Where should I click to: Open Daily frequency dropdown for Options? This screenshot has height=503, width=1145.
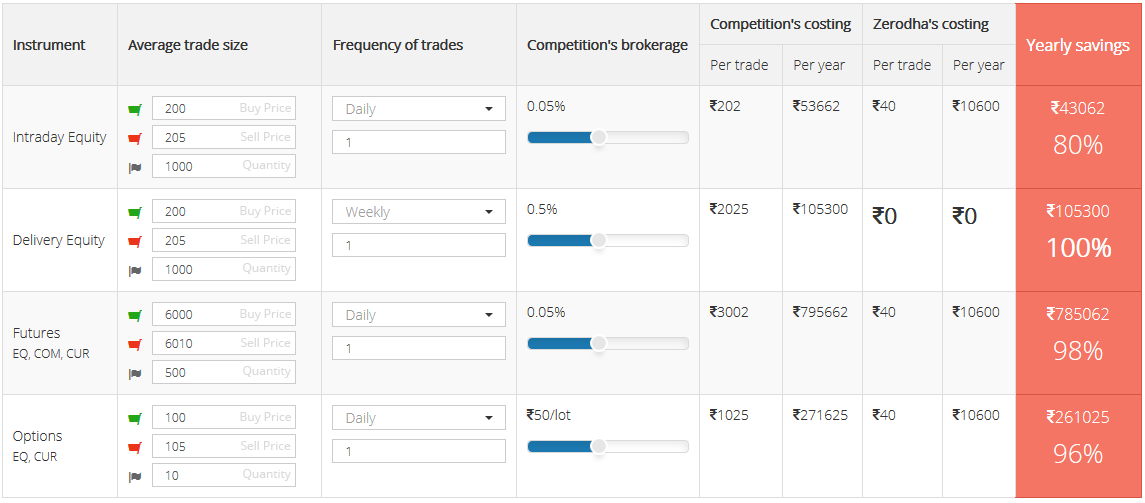coord(418,418)
